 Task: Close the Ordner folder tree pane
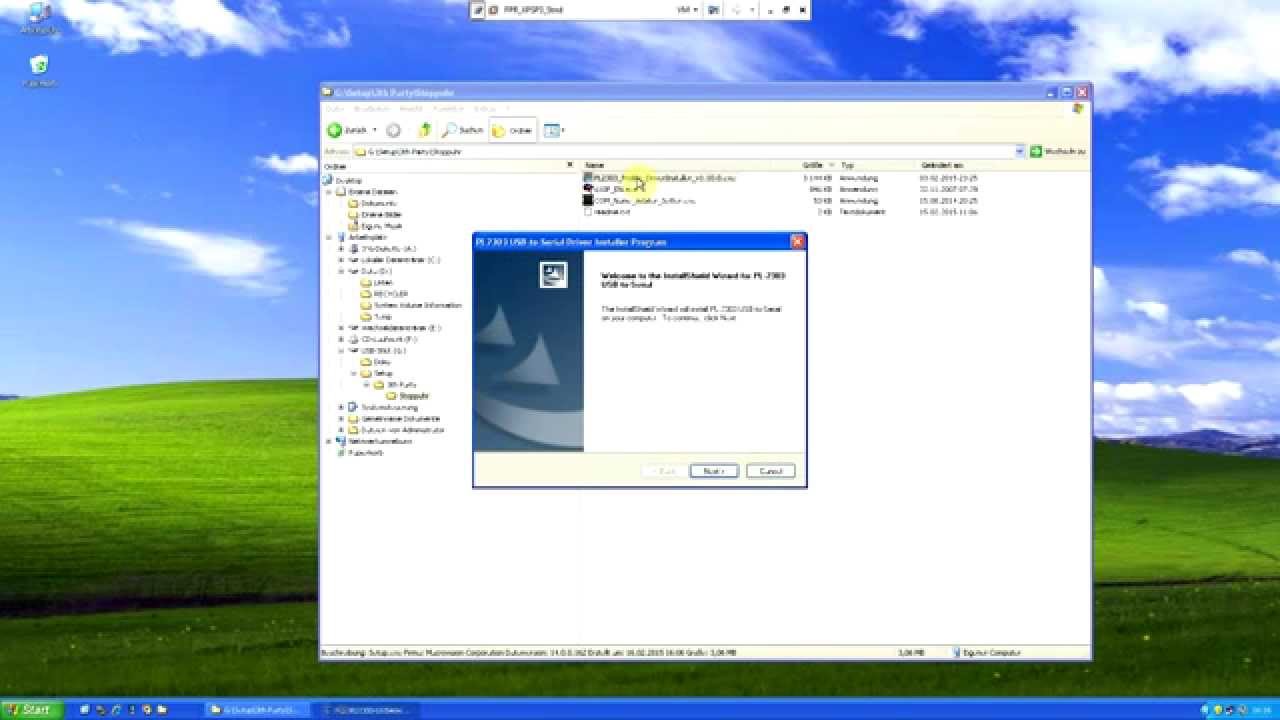(x=570, y=165)
